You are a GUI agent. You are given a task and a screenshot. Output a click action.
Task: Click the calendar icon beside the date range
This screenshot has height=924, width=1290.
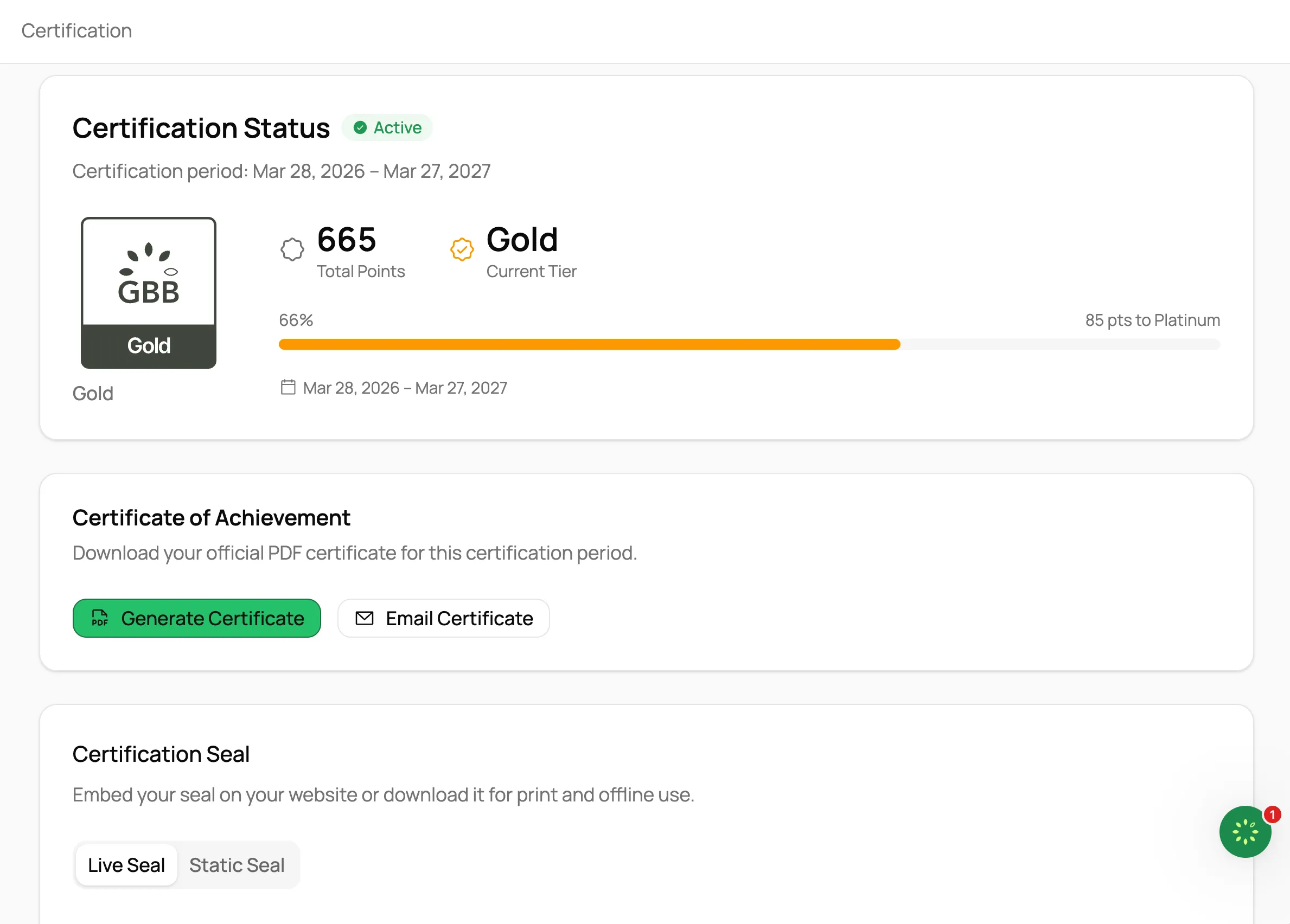point(289,387)
